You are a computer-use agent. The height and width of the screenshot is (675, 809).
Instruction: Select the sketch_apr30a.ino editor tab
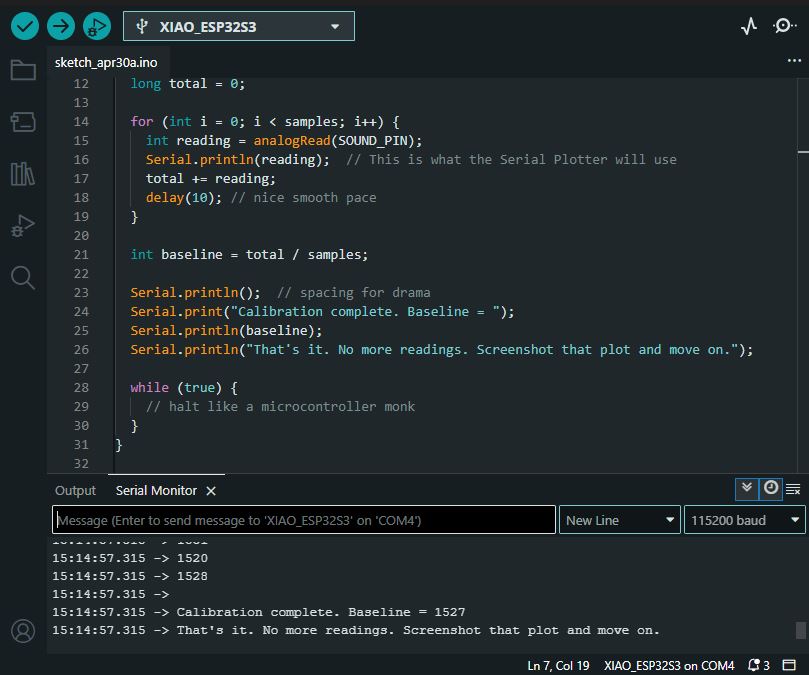point(106,62)
